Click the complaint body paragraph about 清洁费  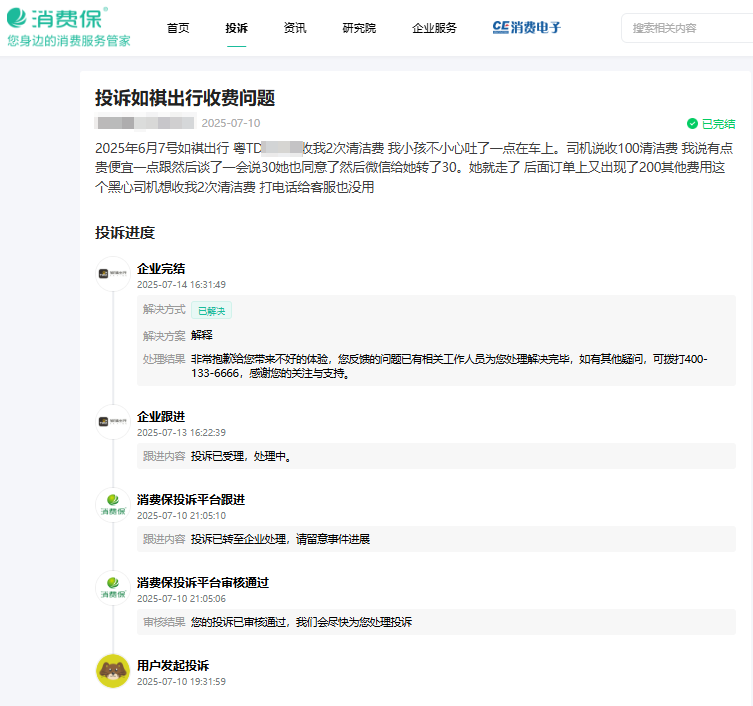(414, 168)
